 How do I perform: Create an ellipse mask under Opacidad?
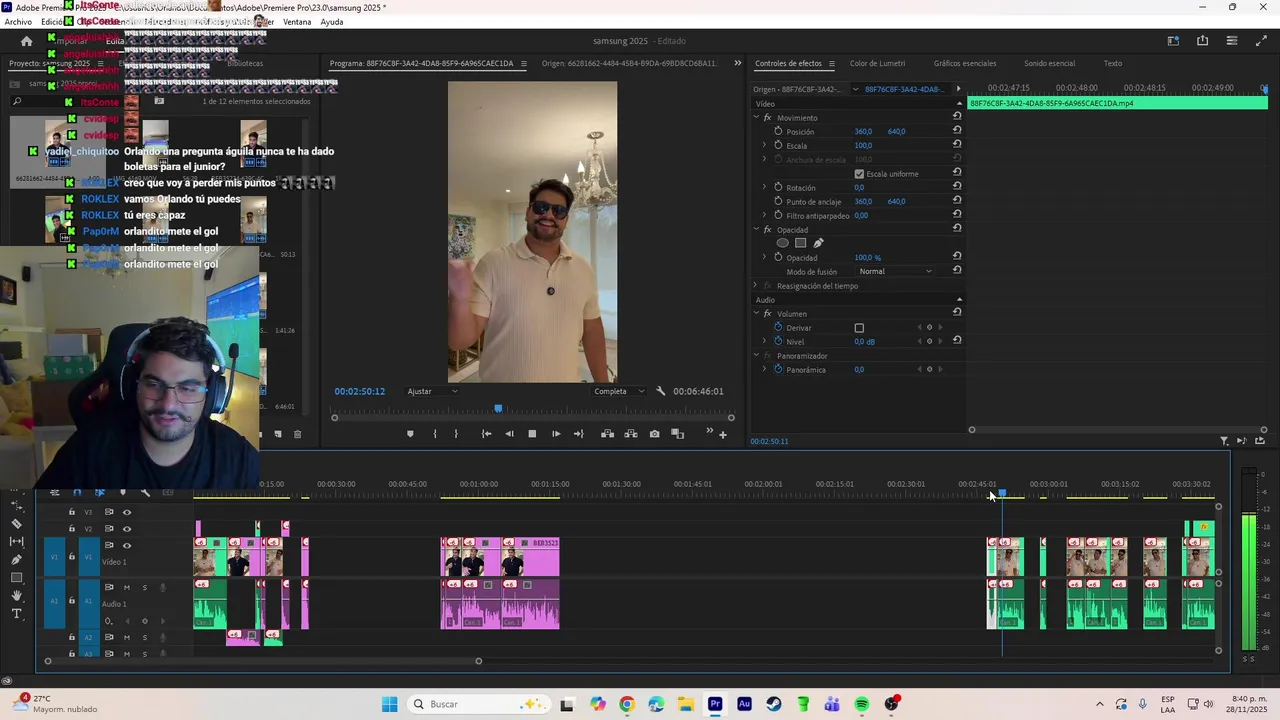[x=783, y=243]
